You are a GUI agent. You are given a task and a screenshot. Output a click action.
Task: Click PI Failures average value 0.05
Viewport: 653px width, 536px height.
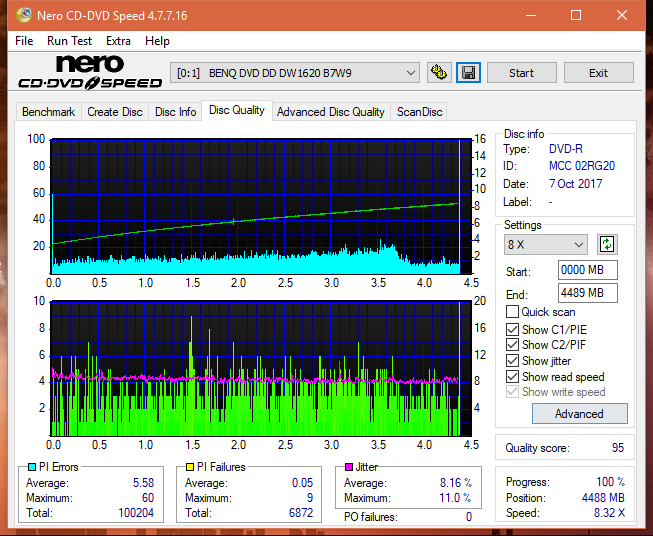click(302, 483)
